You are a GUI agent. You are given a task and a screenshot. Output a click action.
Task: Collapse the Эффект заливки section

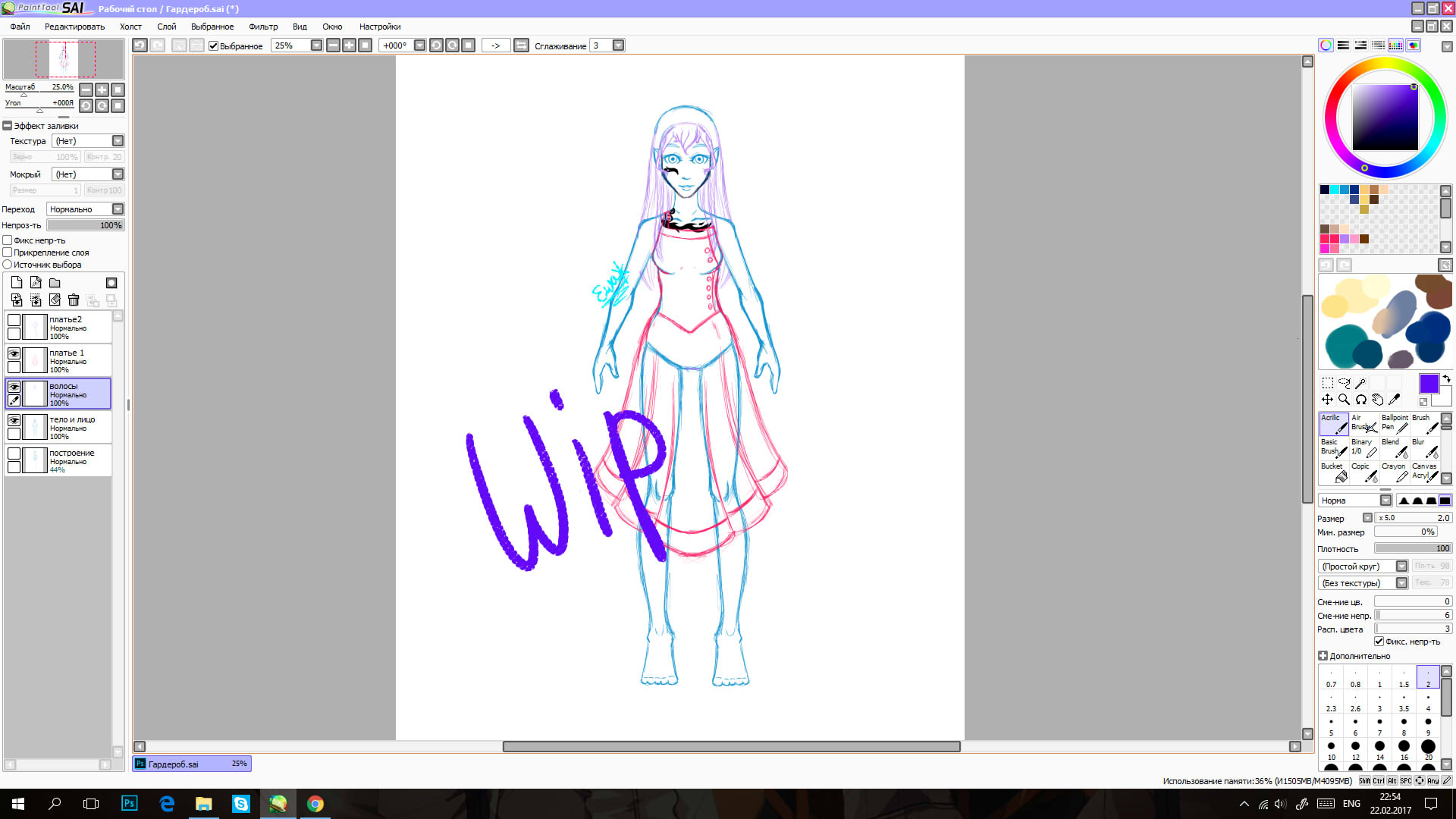coord(8,126)
